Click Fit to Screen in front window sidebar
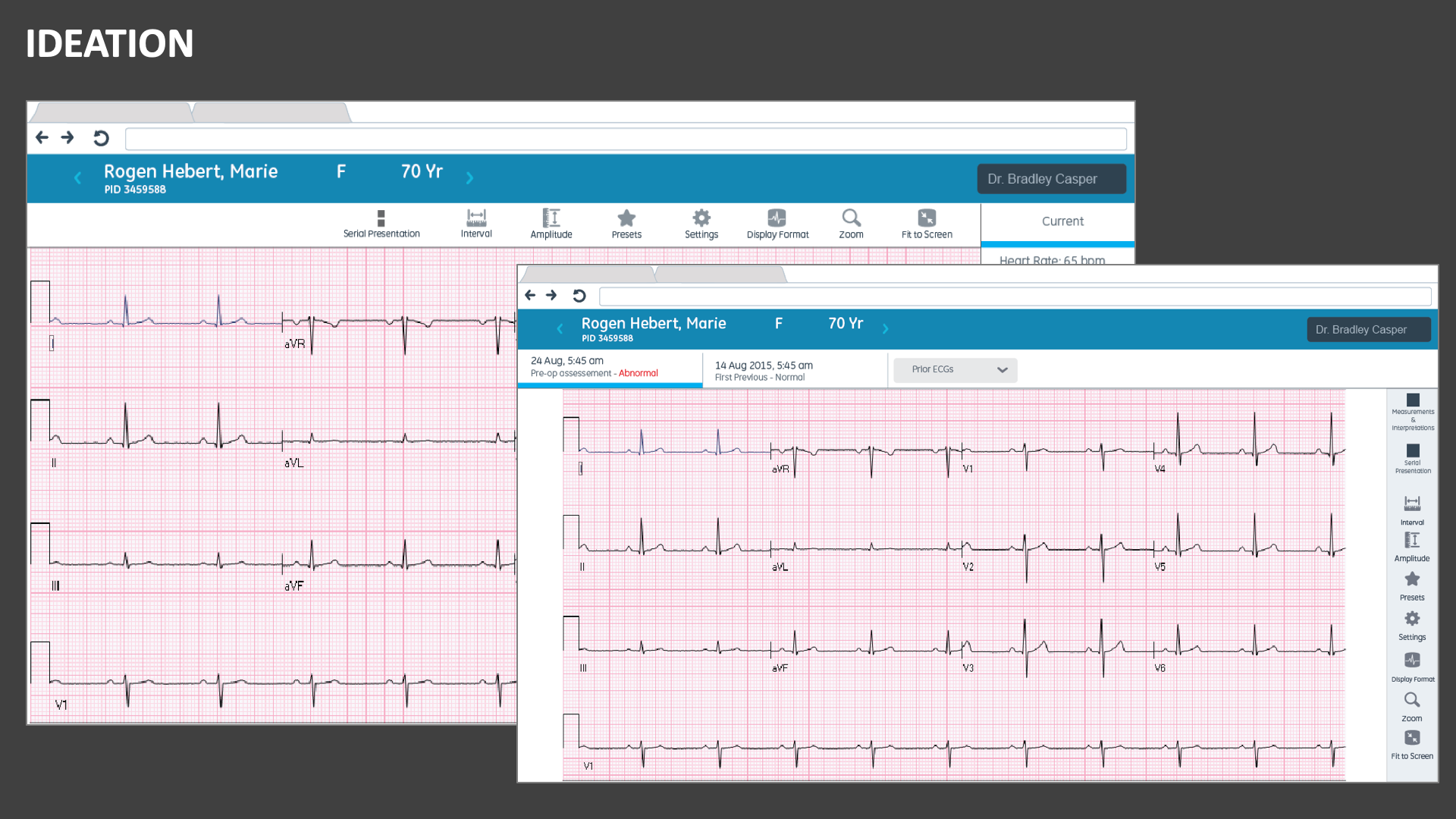This screenshot has height=819, width=1456. pyautogui.click(x=1412, y=745)
